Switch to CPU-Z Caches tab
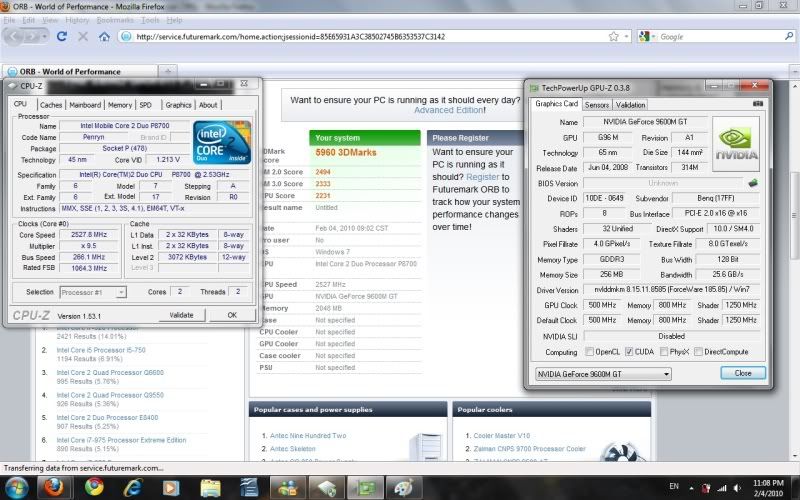 click(x=51, y=105)
